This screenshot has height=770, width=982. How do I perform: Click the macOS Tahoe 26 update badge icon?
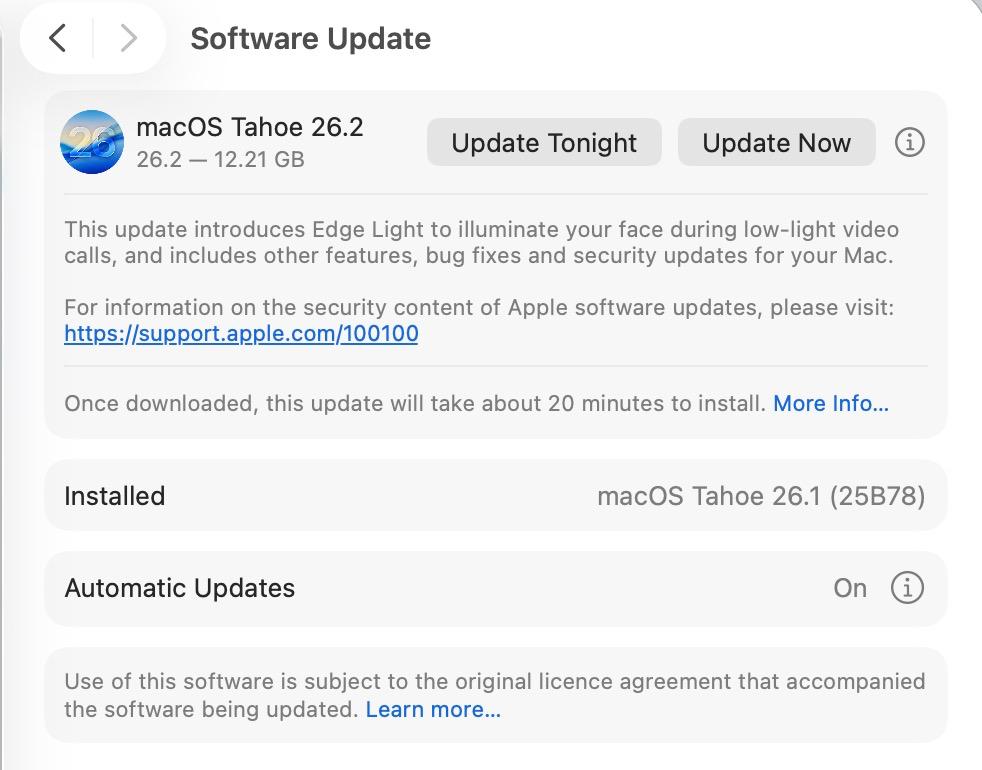(91, 142)
